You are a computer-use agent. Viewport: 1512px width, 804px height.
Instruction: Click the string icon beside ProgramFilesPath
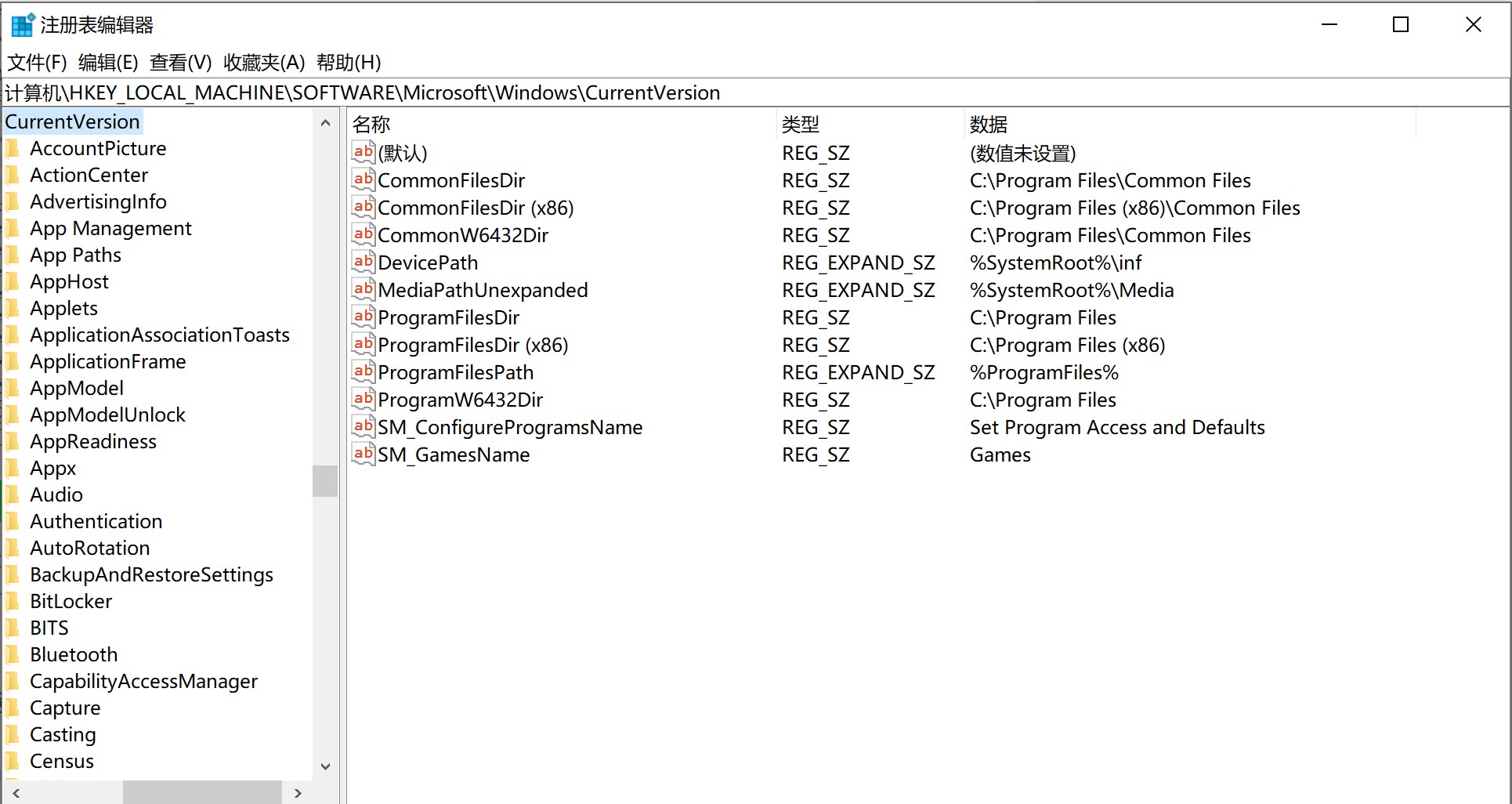(364, 371)
